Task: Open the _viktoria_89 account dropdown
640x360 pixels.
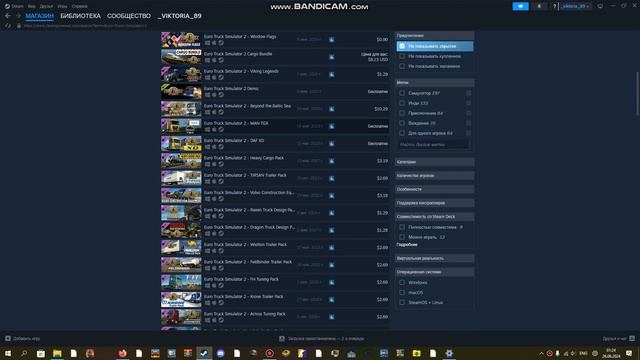Action: pyautogui.click(x=575, y=6)
